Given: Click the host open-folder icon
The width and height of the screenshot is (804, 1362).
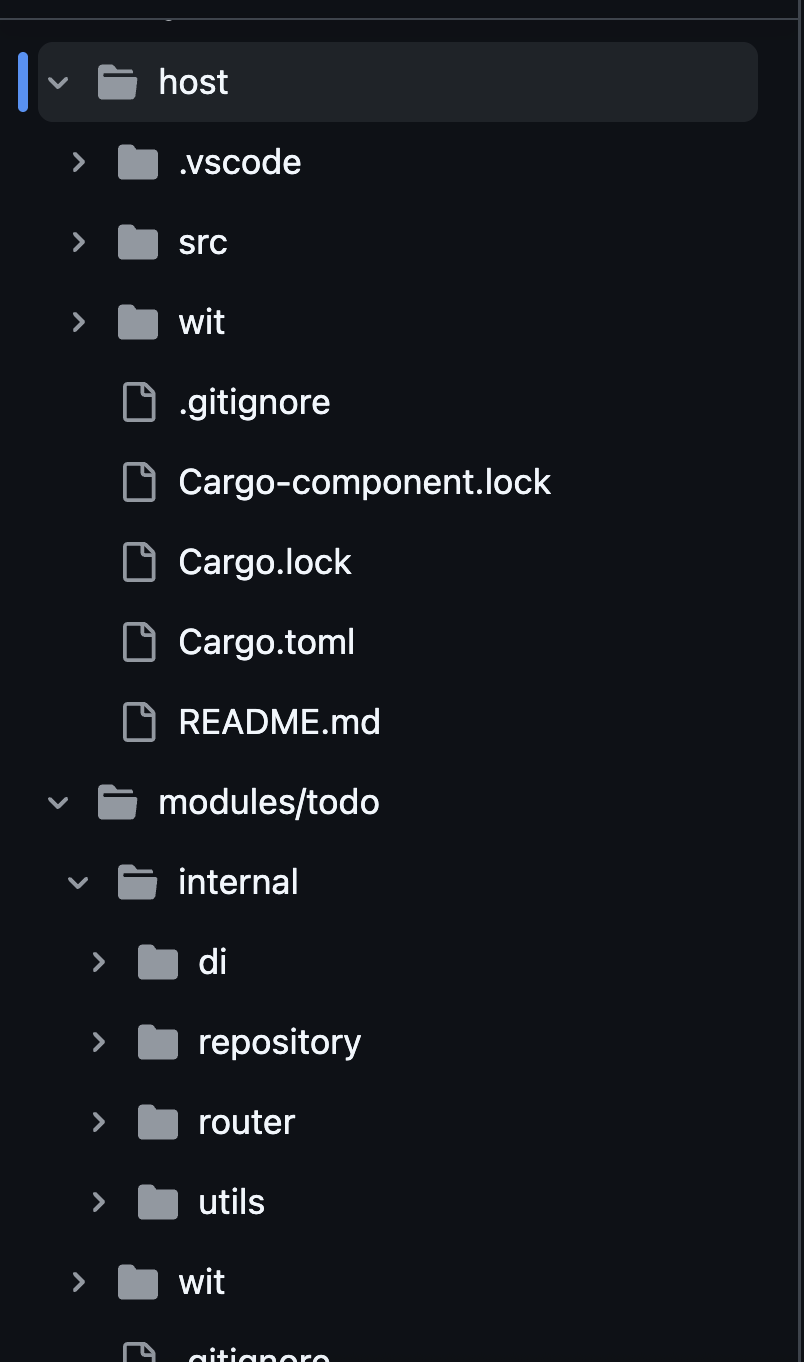Looking at the screenshot, I should click(117, 82).
